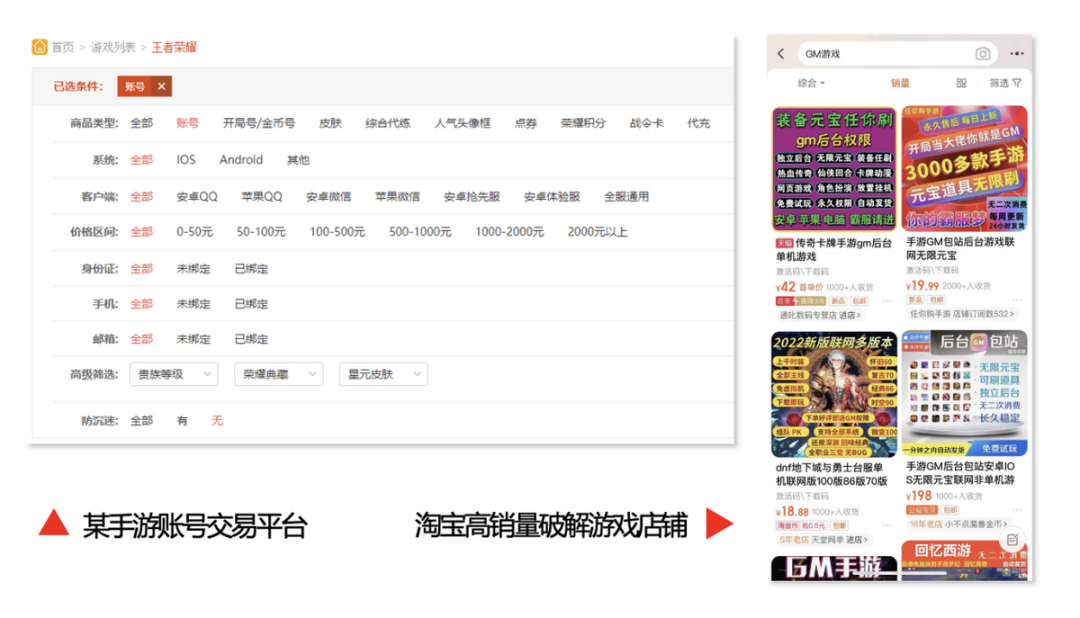Choose 苹果微信 client
The height and width of the screenshot is (618, 1080).
397,196
